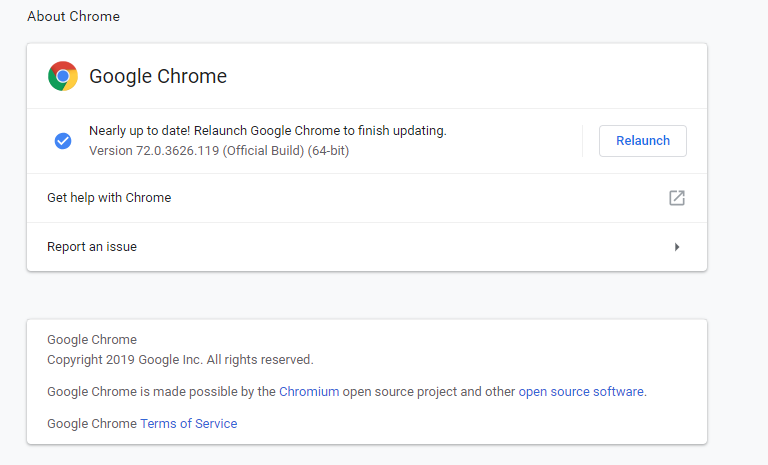This screenshot has height=465, width=768.
Task: Follow the open source software link
Action: (581, 392)
